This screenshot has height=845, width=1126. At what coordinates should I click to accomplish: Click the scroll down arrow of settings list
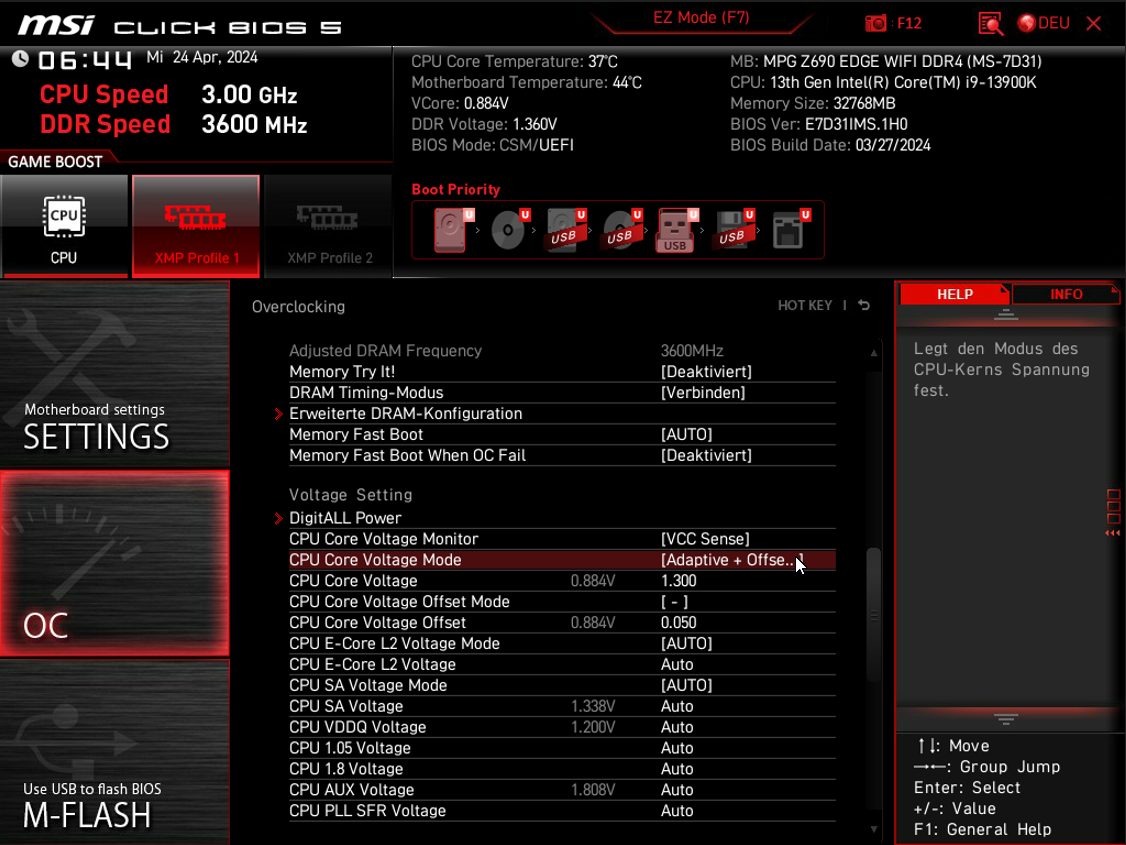point(874,829)
